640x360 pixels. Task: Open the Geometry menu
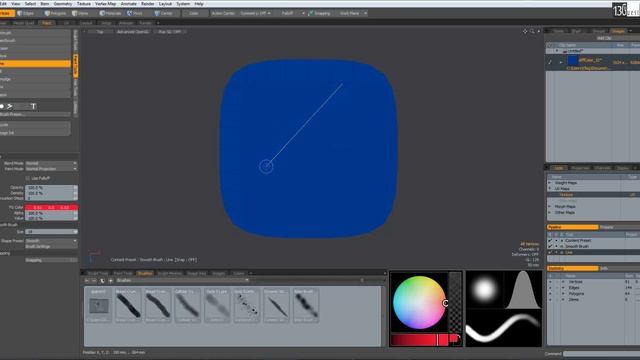pos(63,4)
